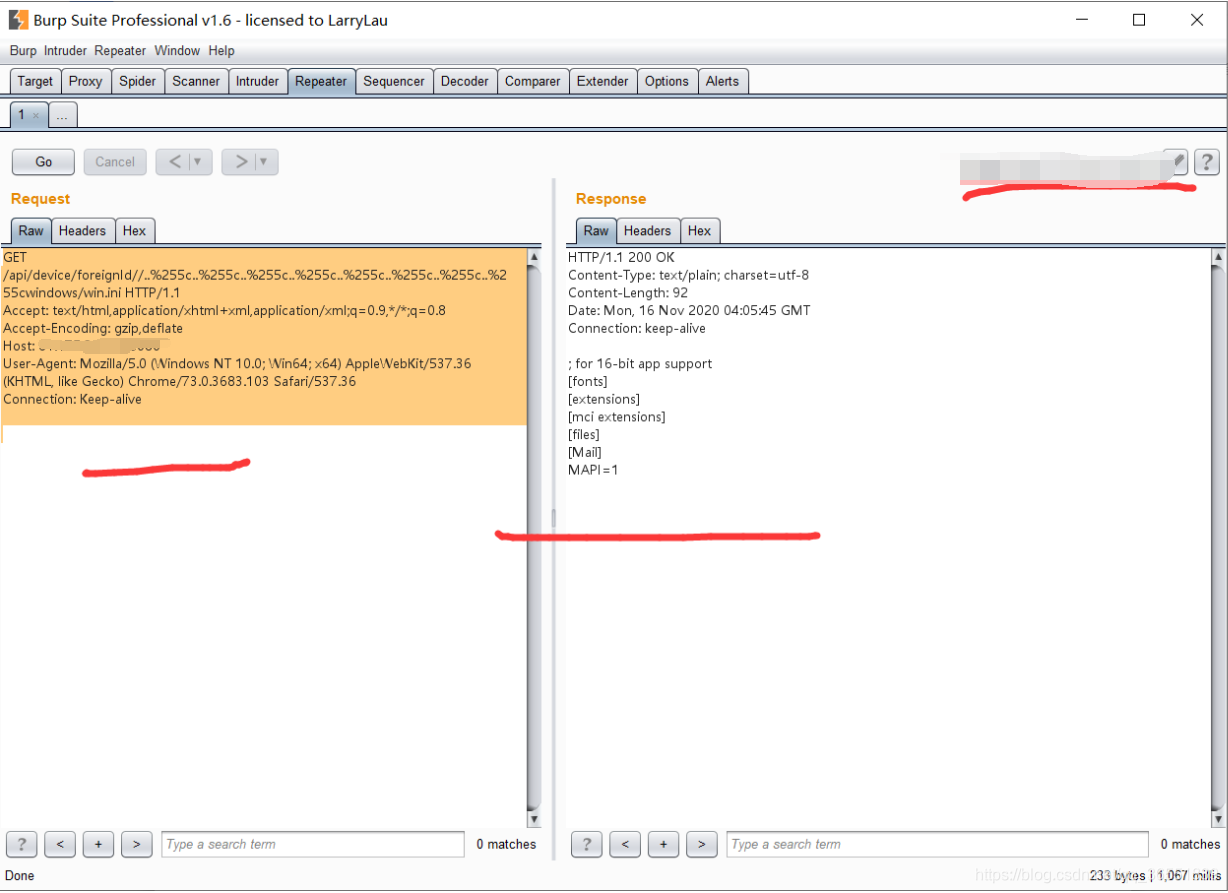Viewport: 1228px width, 893px height.
Task: Switch to the Scanner tab
Action: pos(196,81)
